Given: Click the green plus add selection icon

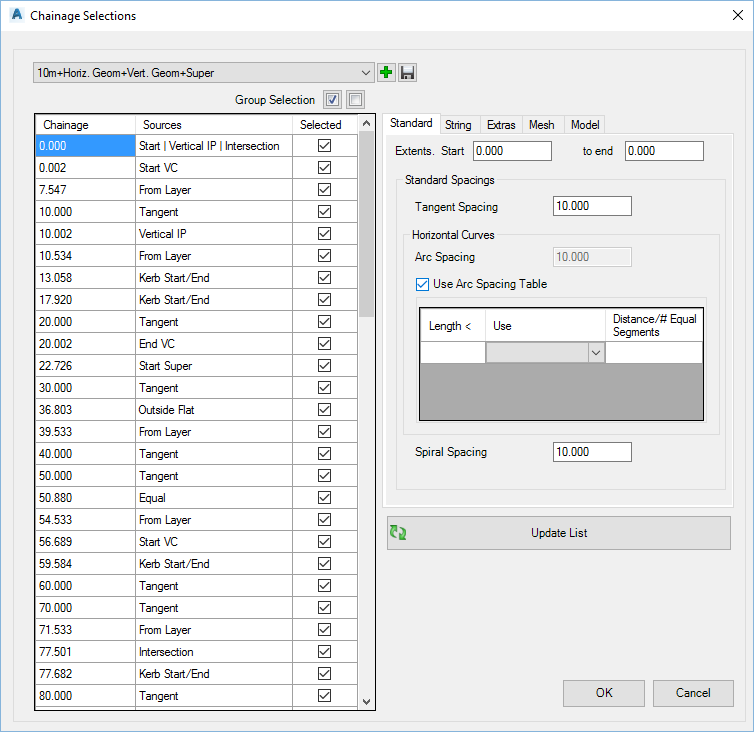Looking at the screenshot, I should coord(386,73).
